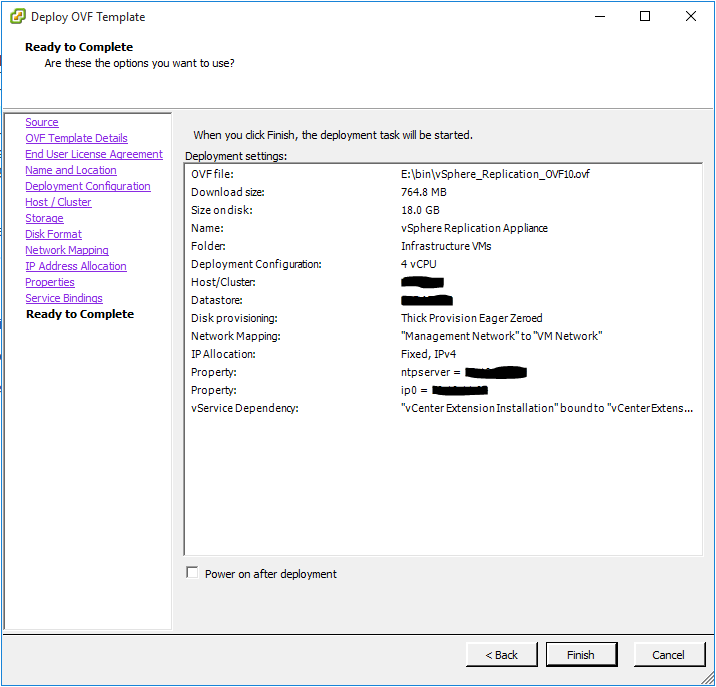
Task: Maximize the Deploy OVF Template window
Action: click(x=645, y=16)
